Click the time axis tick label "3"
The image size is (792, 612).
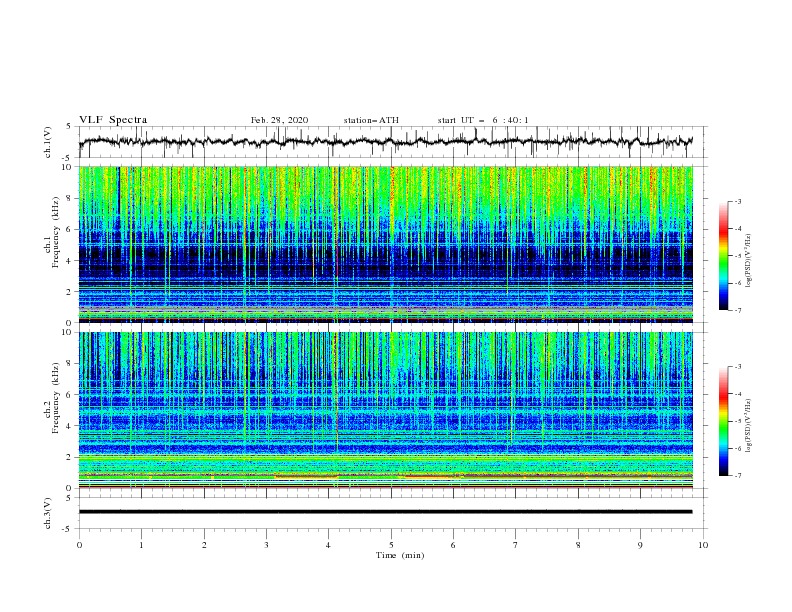266,545
